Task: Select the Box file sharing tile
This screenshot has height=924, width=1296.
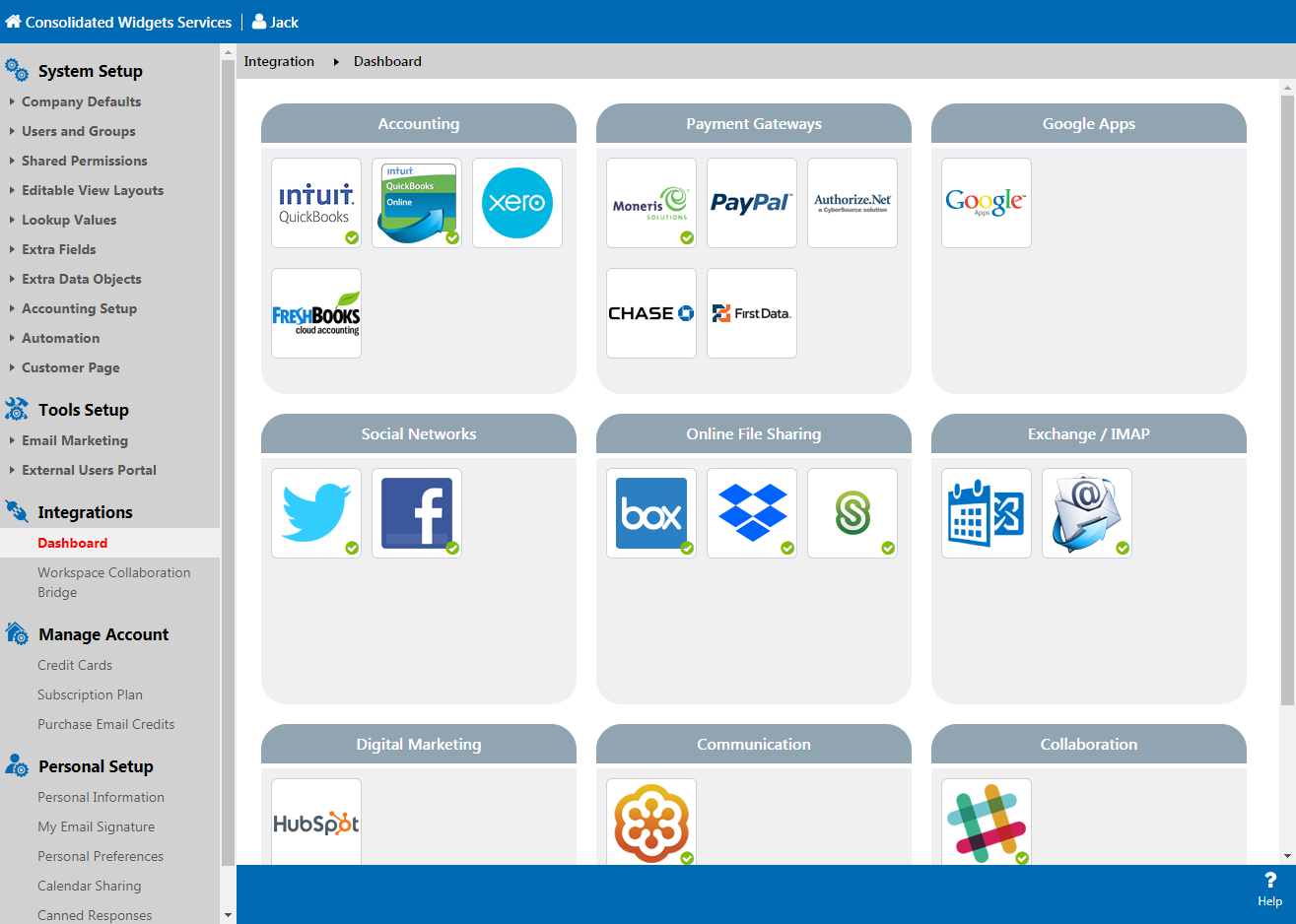Action: coord(651,513)
